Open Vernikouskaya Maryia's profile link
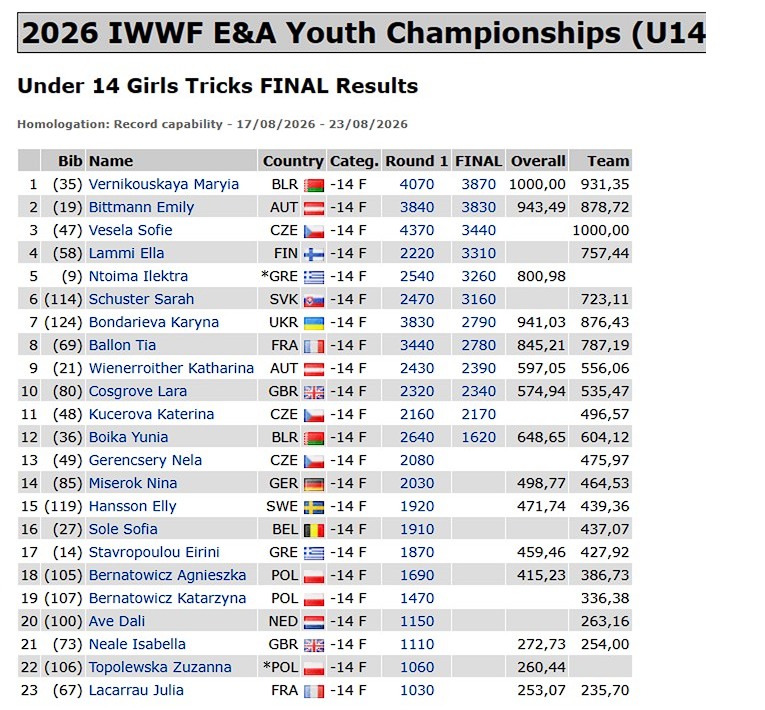The image size is (765, 710). click(163, 184)
